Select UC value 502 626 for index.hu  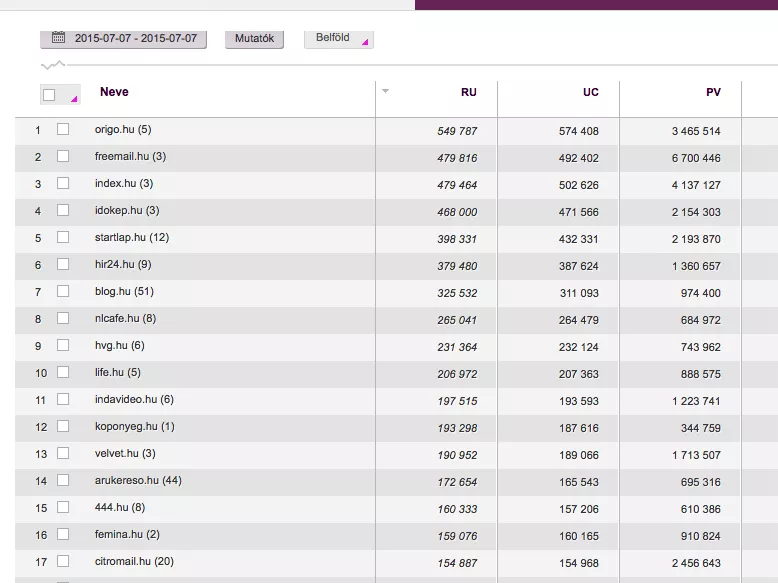click(579, 185)
